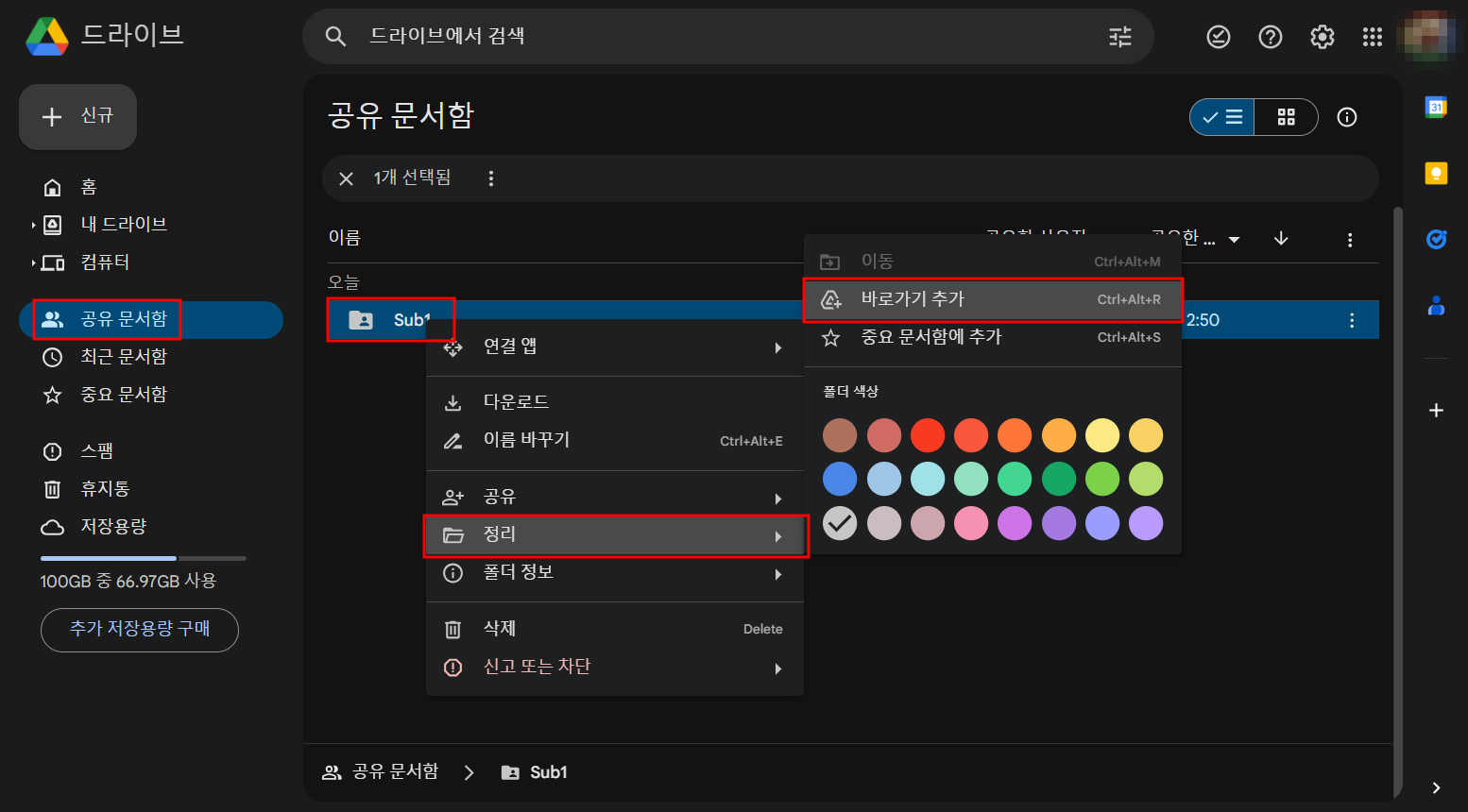This screenshot has width=1468, height=812.
Task: Switch to grid view layout
Action: (x=1286, y=117)
